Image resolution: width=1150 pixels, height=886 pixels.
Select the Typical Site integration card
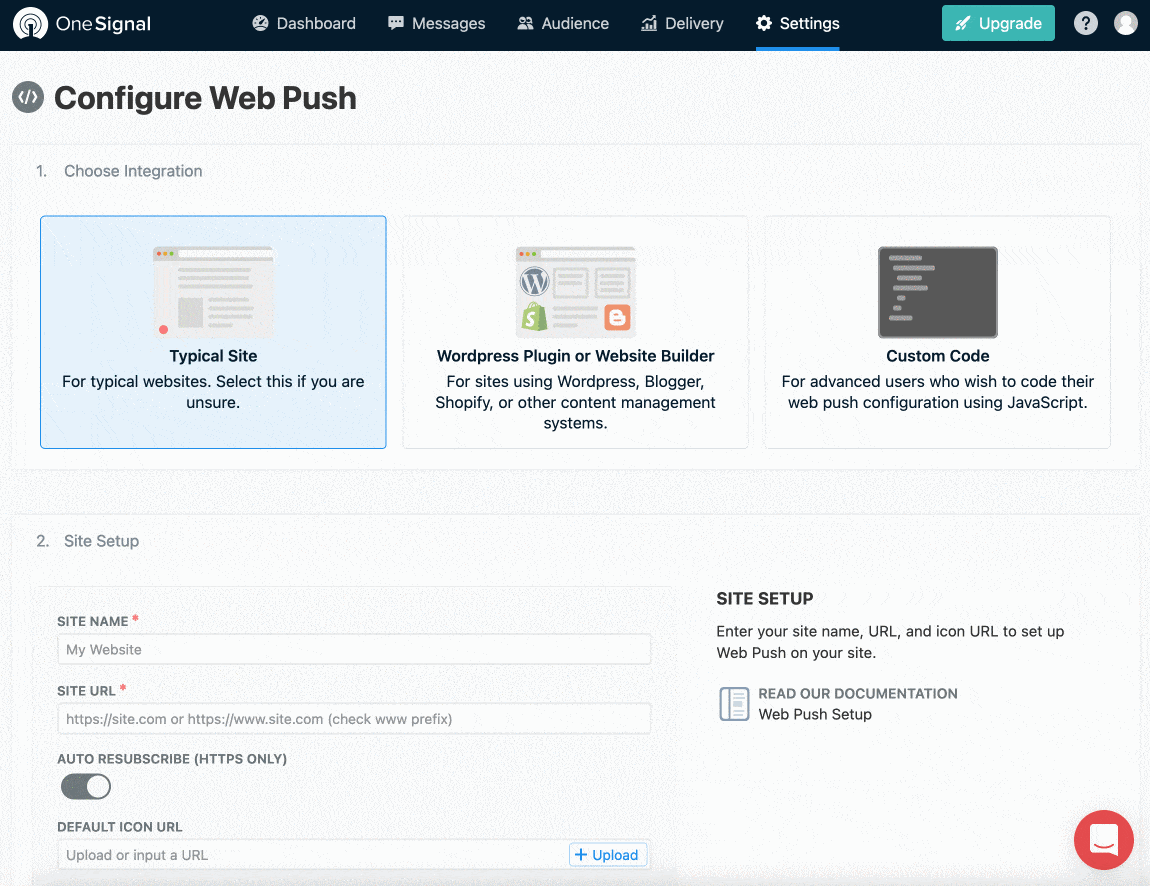tap(213, 332)
